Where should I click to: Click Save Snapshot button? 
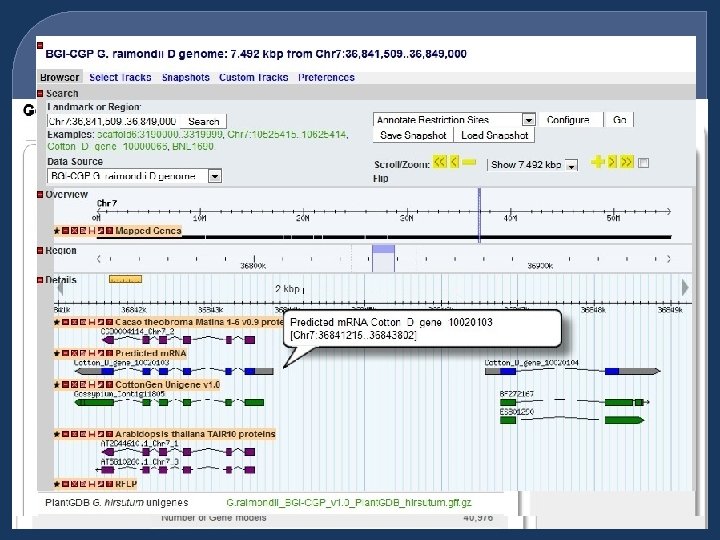pyautogui.click(x=413, y=135)
